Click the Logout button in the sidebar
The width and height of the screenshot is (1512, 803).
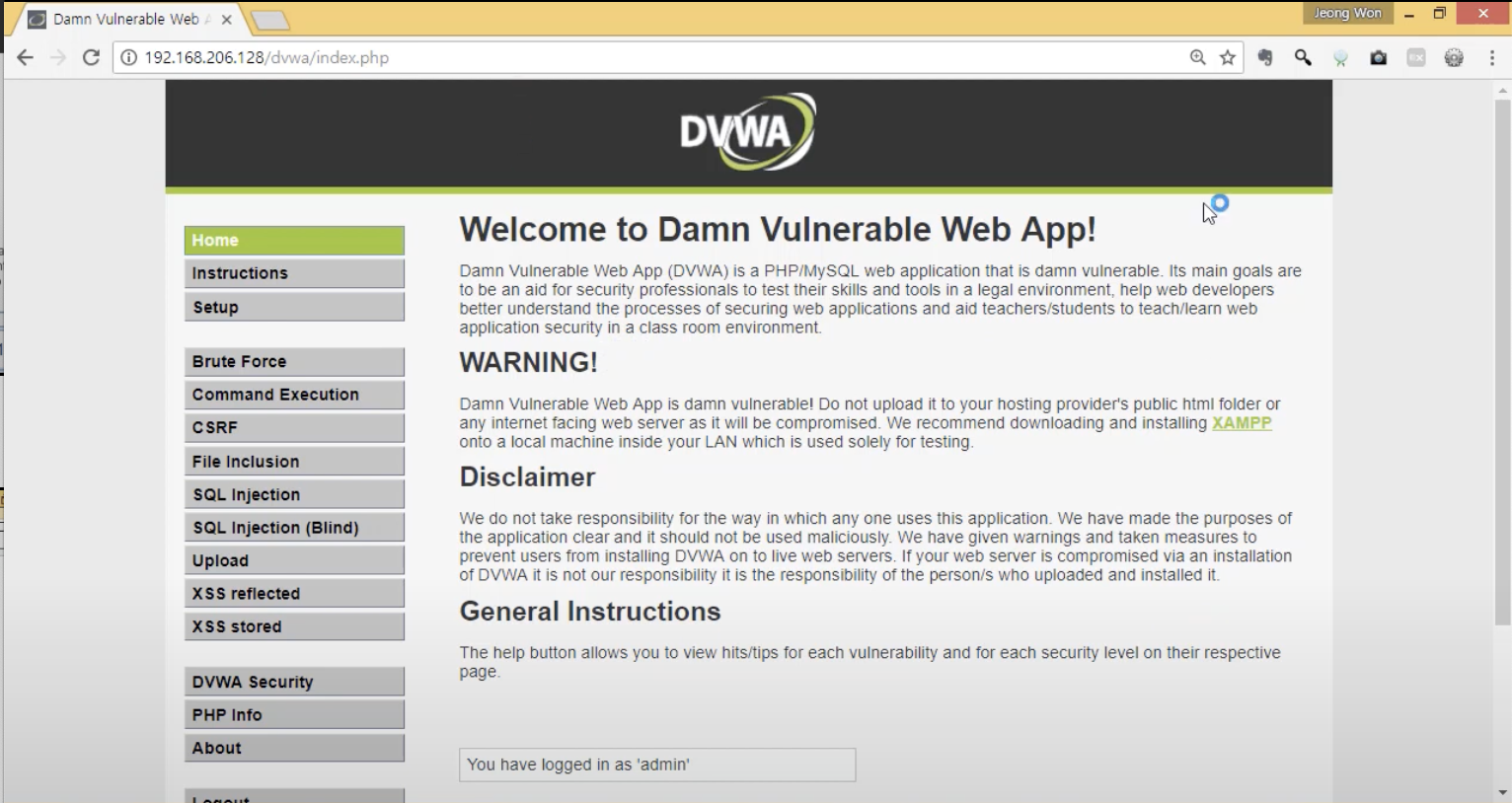tap(294, 796)
